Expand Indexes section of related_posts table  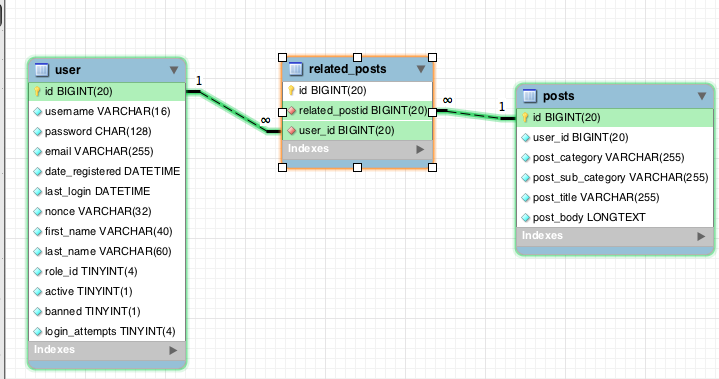coord(420,149)
